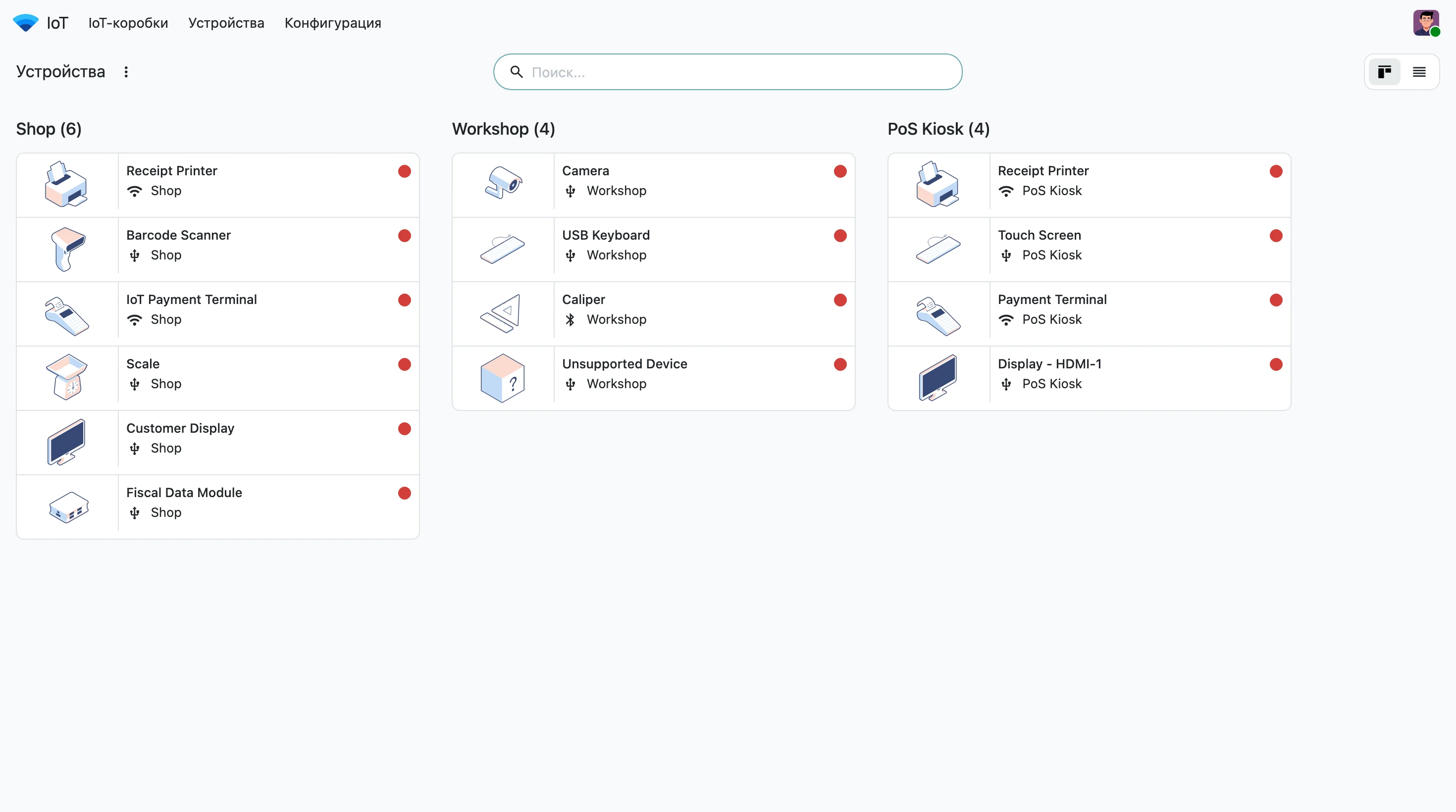Open the user avatar menu
The width and height of the screenshot is (1456, 812).
point(1426,23)
